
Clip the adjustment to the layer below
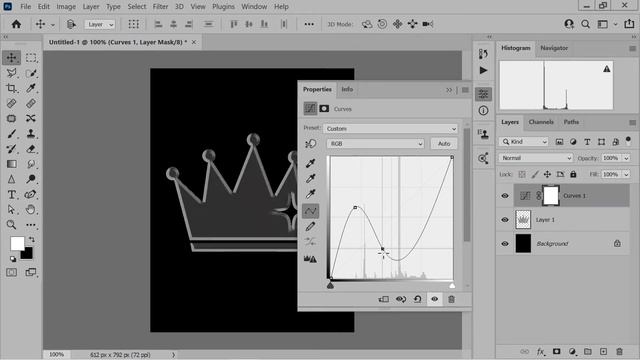click(x=384, y=299)
